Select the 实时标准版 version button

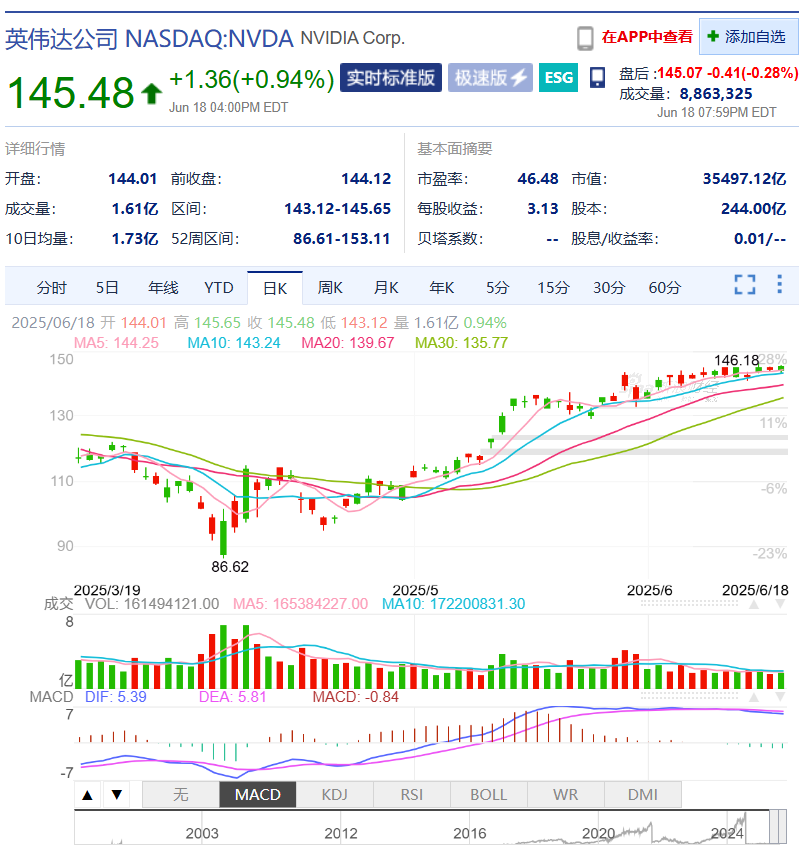click(x=391, y=78)
